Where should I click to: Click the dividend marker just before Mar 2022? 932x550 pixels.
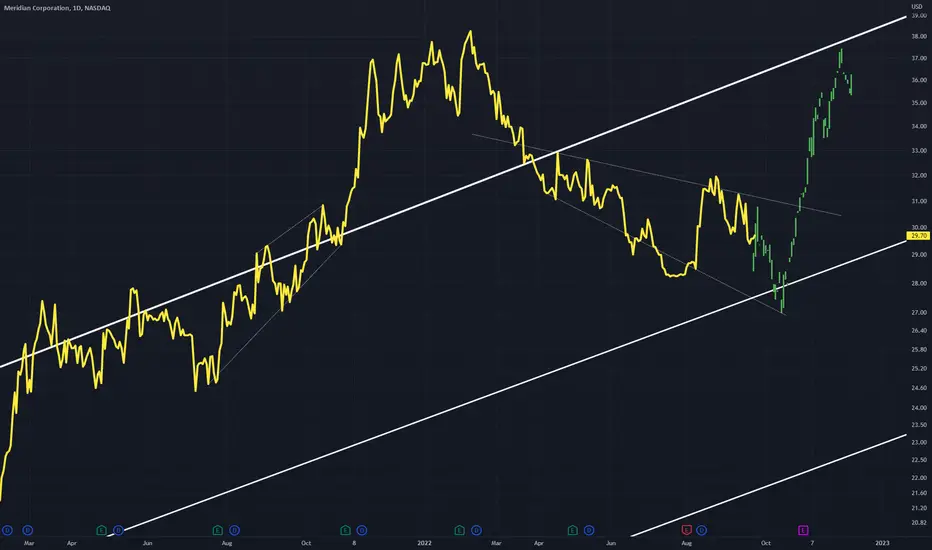pos(476,530)
